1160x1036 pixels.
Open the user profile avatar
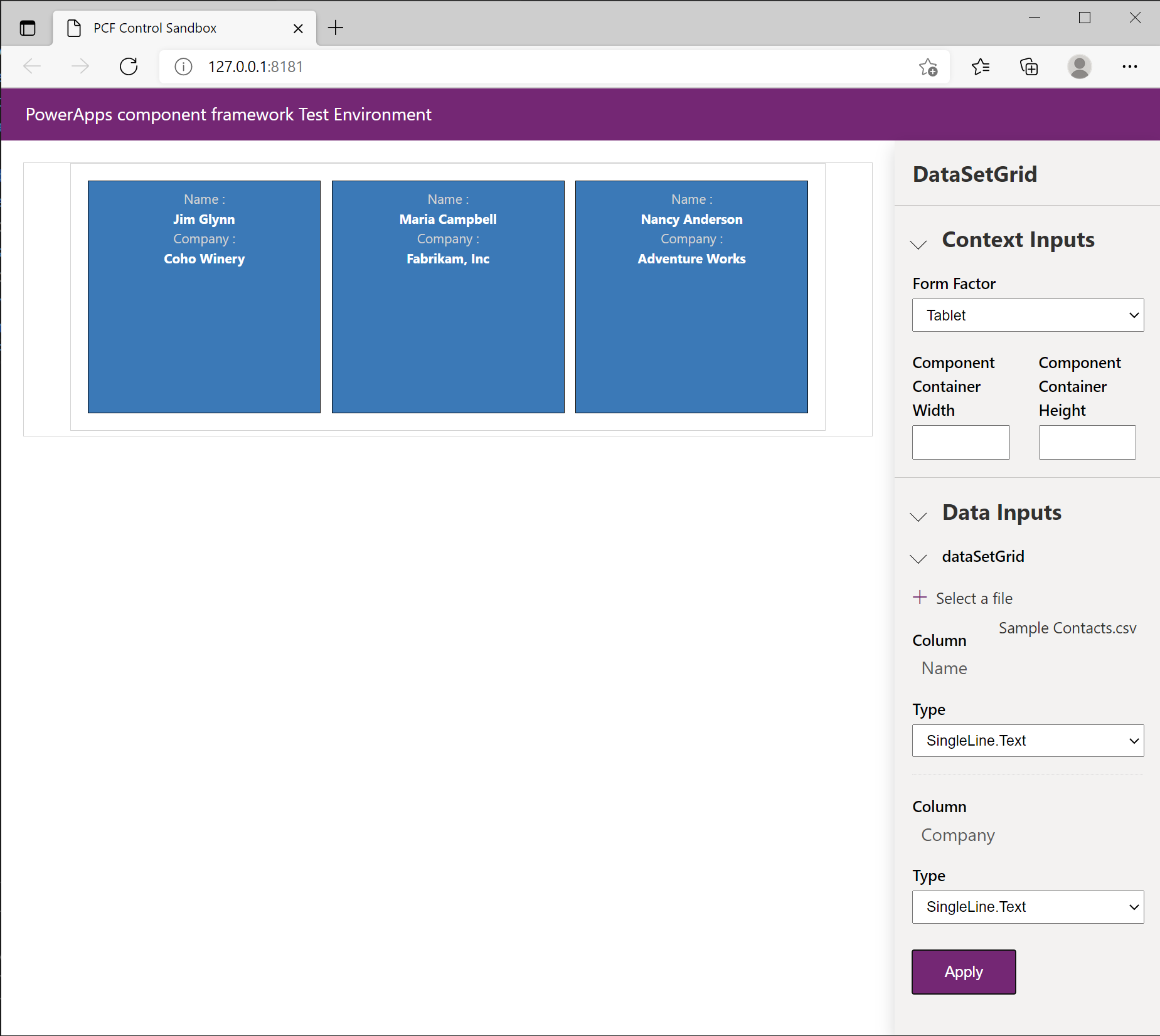click(x=1079, y=66)
